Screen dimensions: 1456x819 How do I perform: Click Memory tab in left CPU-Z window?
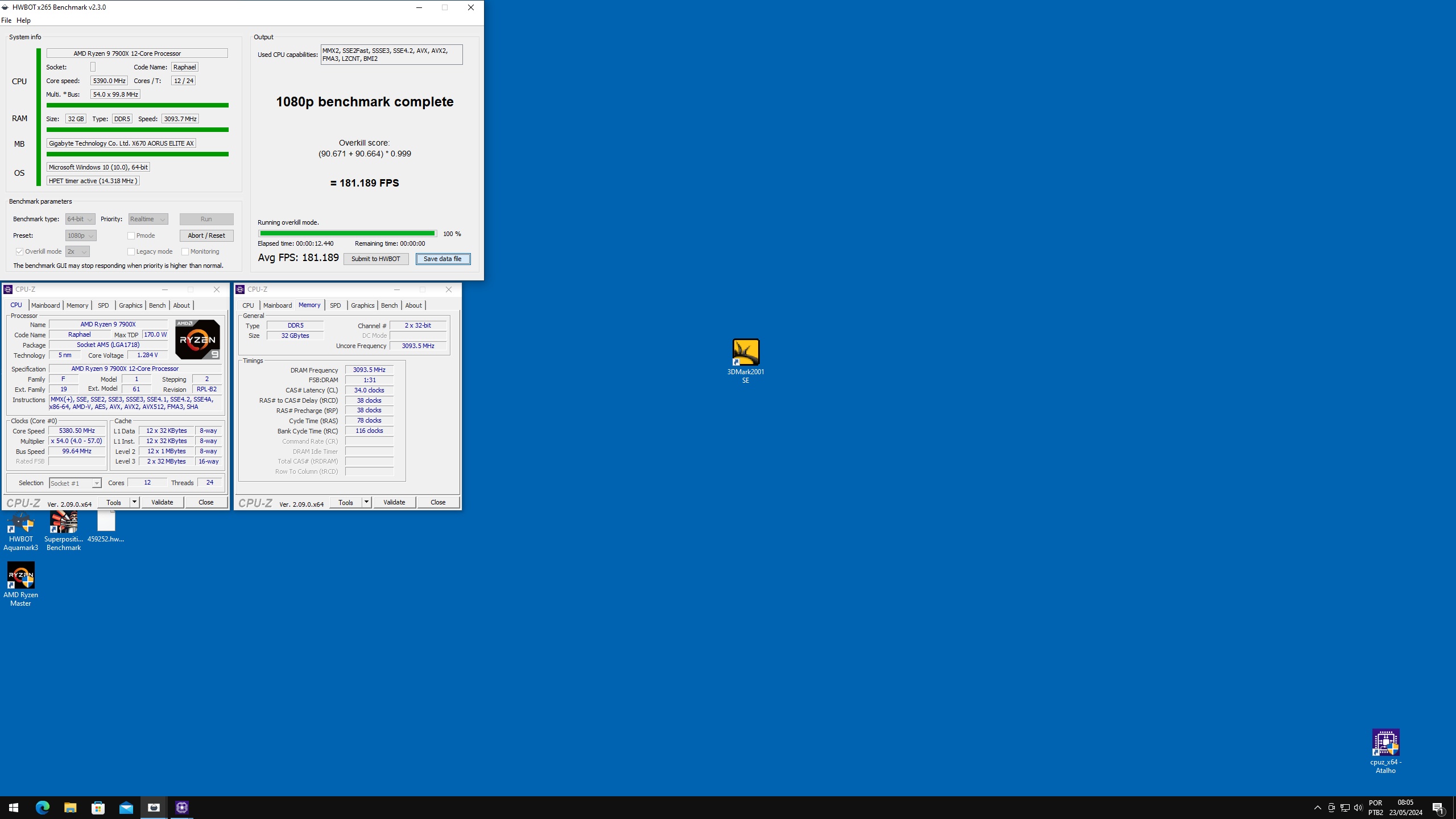coord(77,305)
